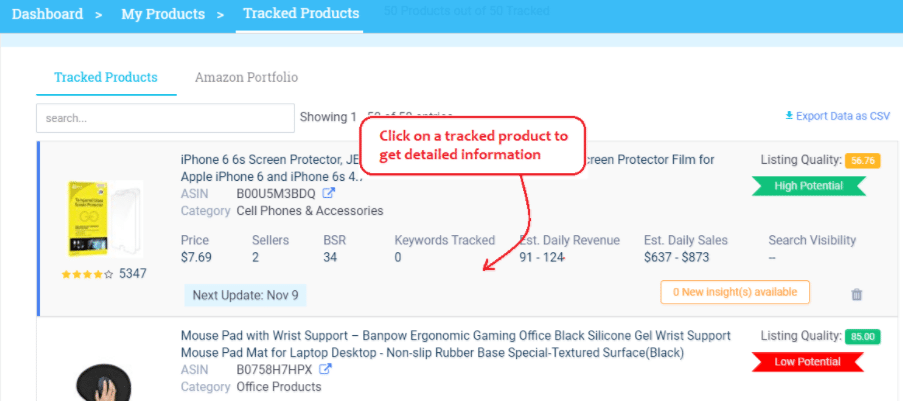903x401 pixels.
Task: Click the Low Potential ribbon badge
Action: click(807, 362)
